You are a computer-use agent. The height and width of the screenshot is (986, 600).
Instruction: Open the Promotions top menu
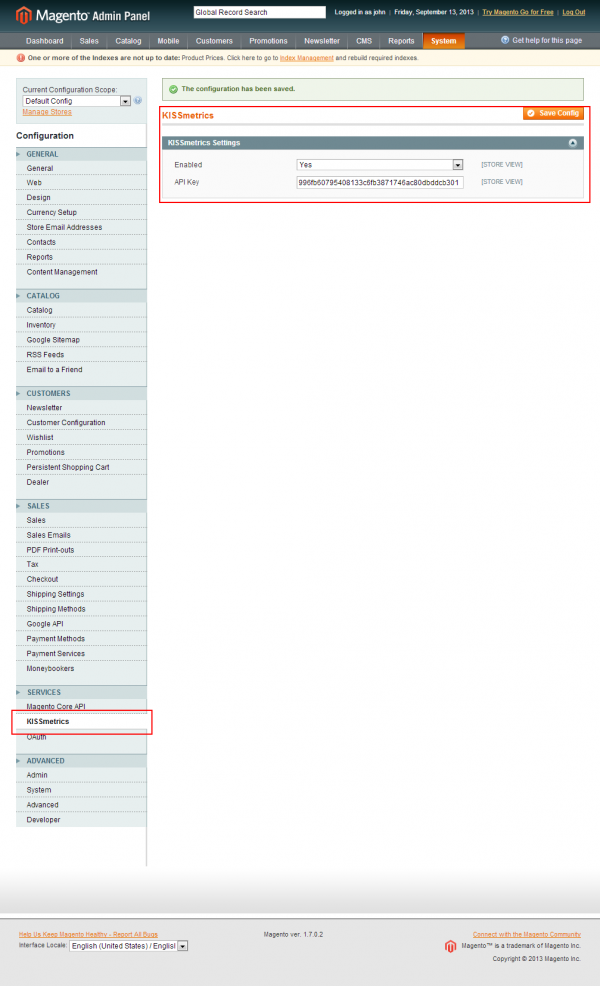[x=269, y=41]
